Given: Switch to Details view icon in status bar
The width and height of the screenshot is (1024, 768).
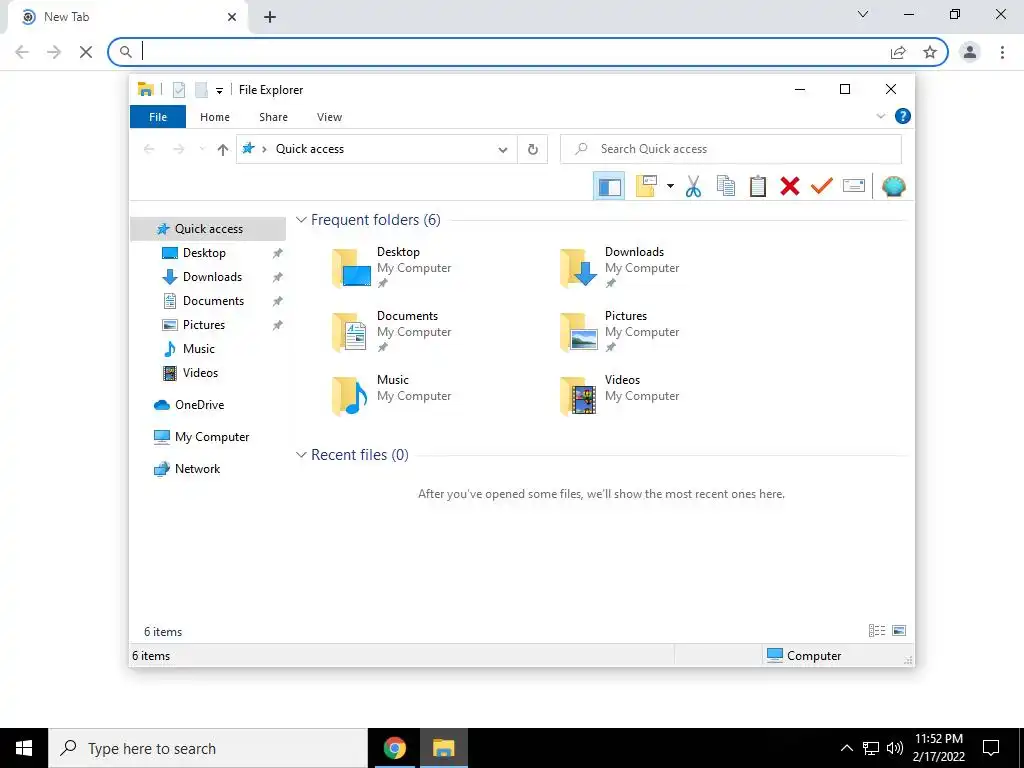Looking at the screenshot, I should click(x=876, y=630).
